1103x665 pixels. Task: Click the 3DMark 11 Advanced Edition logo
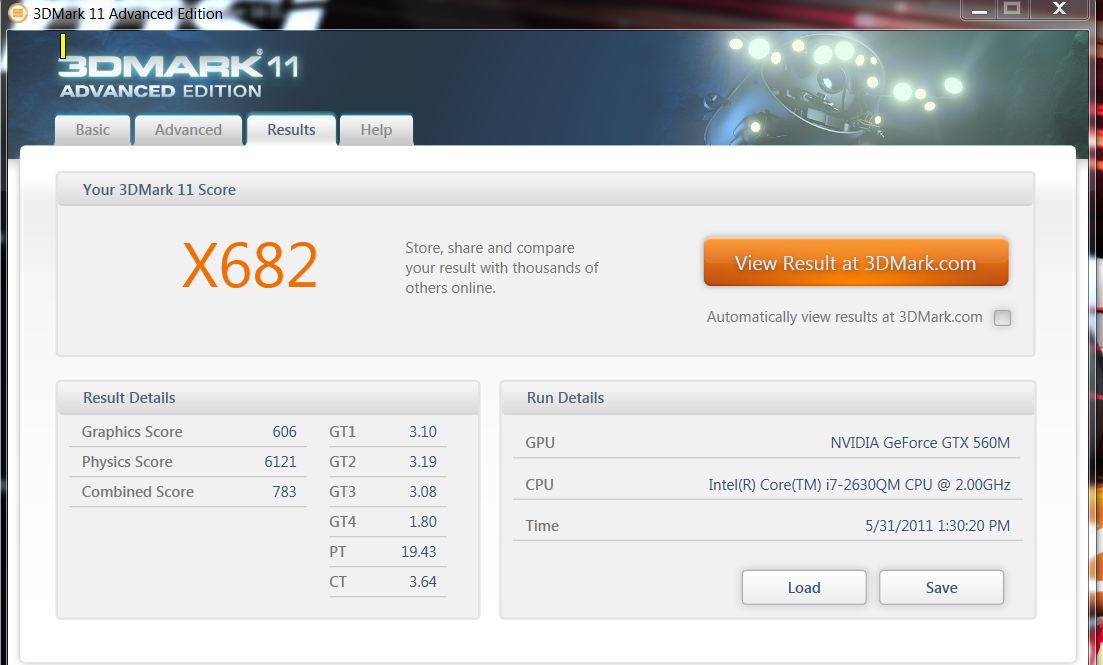click(x=179, y=74)
